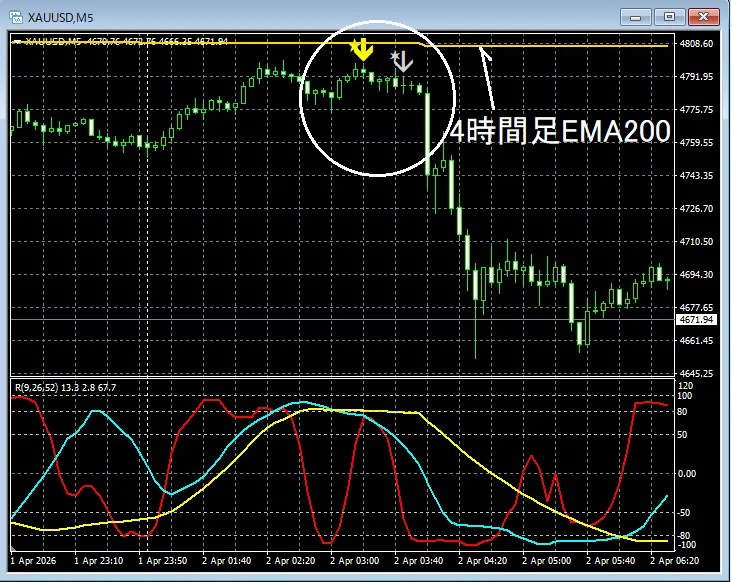The height and width of the screenshot is (582, 732).
Task: Click the 4694.30 price scale label
Action: [696, 274]
